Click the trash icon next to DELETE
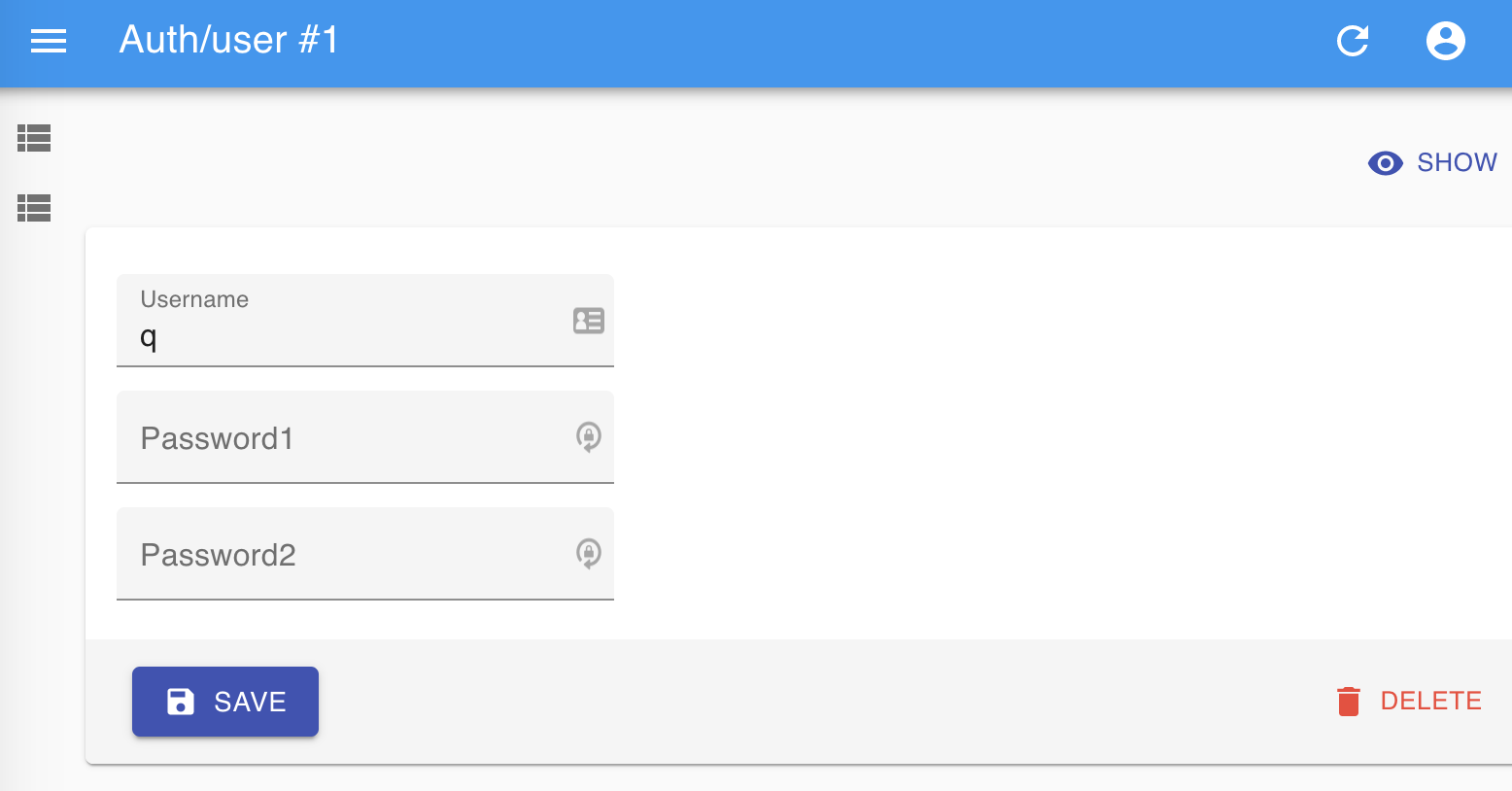This screenshot has height=791, width=1512. 1349,701
